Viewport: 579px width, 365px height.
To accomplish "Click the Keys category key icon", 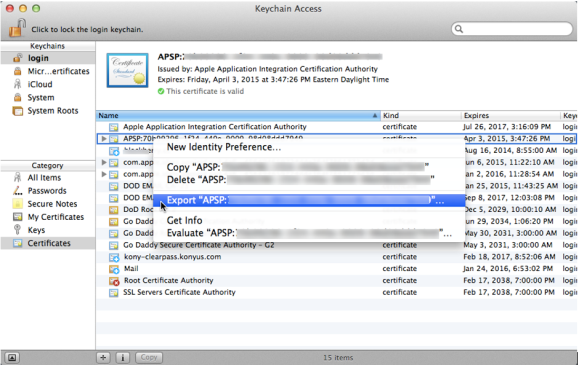I will (x=17, y=230).
